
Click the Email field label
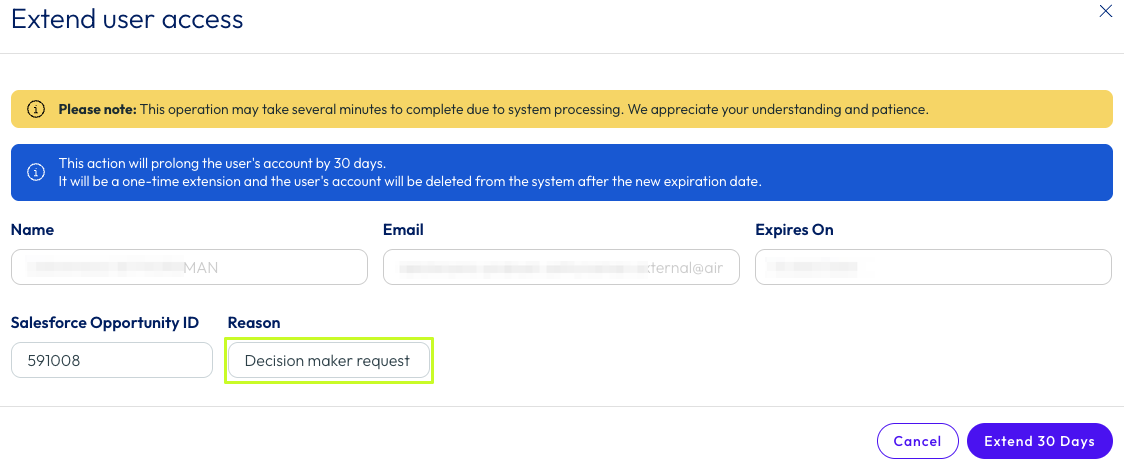pyautogui.click(x=403, y=230)
